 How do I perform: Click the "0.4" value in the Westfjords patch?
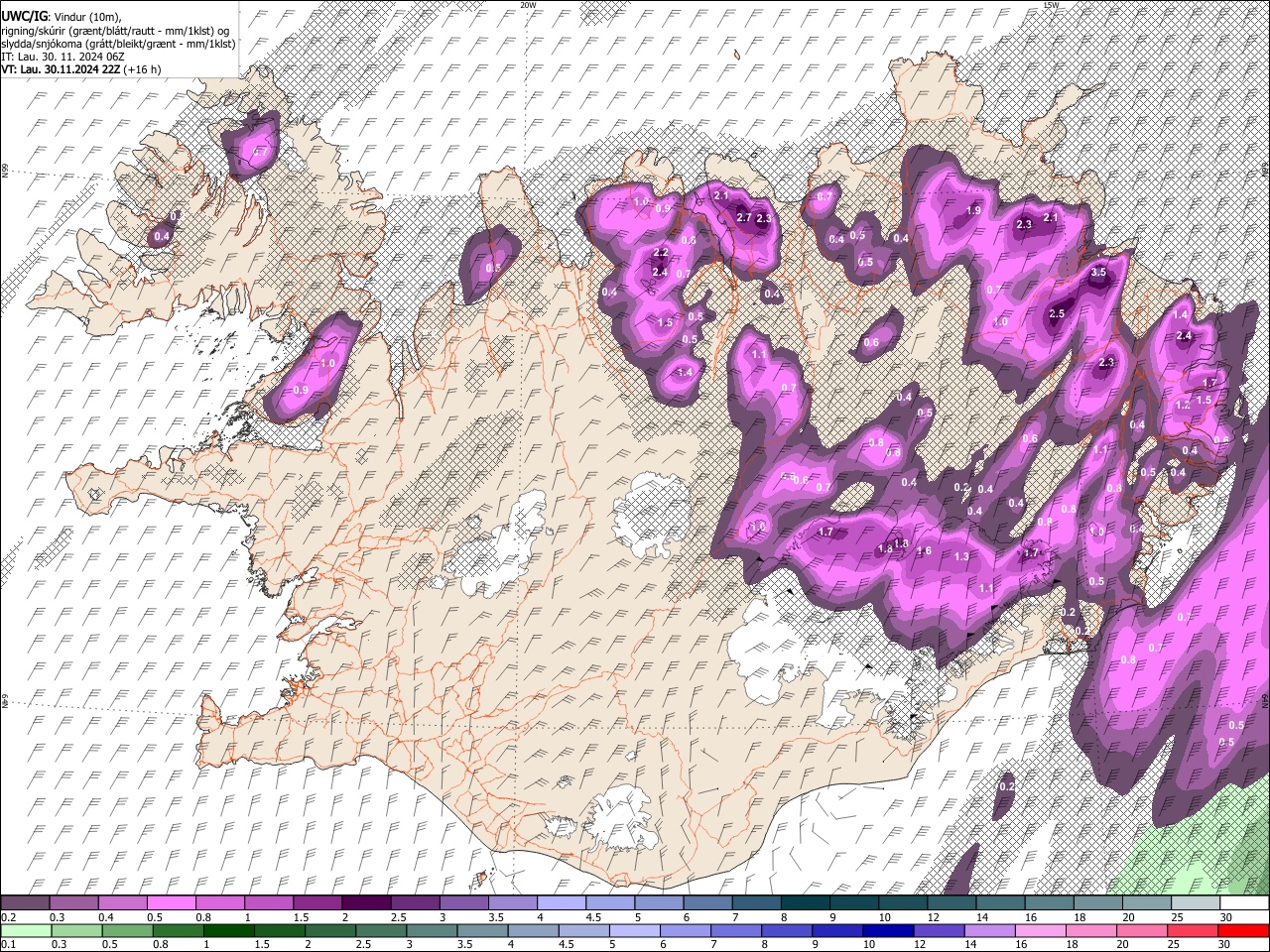click(162, 237)
